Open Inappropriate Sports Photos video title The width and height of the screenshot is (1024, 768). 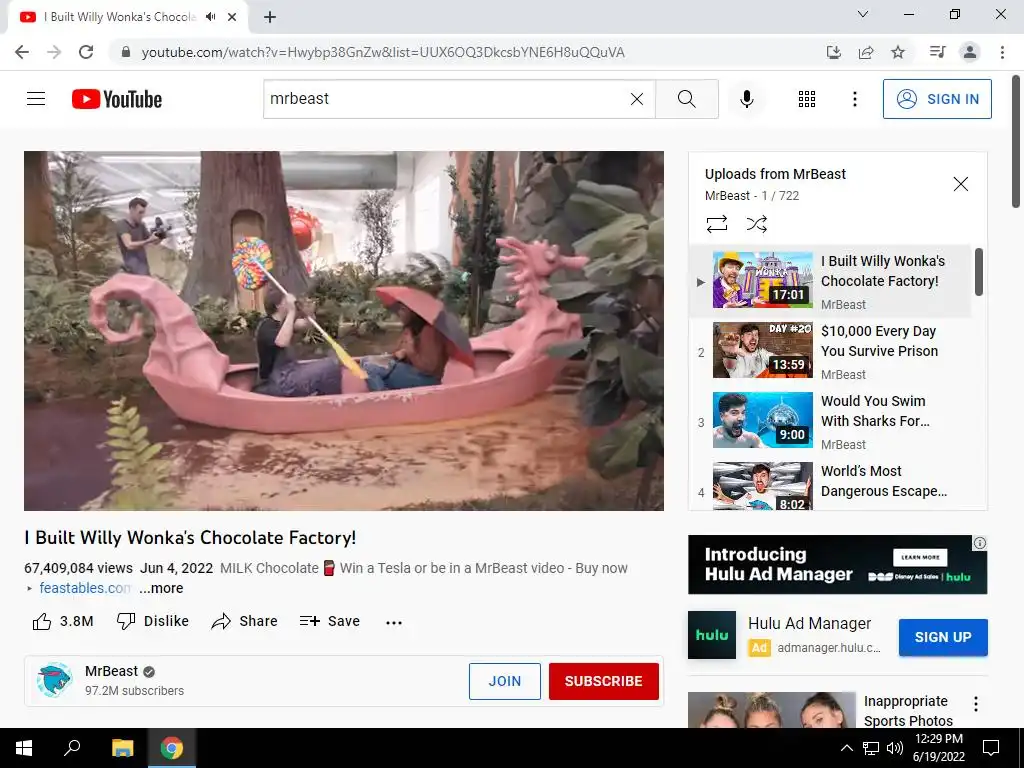(908, 711)
